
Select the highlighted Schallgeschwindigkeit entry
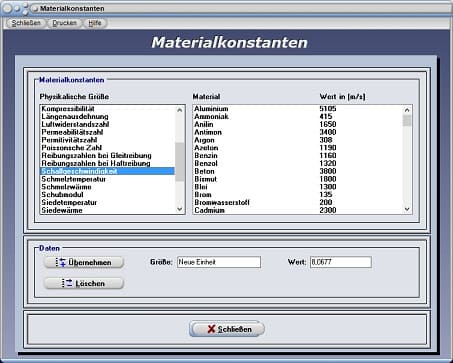pyautogui.click(x=107, y=171)
